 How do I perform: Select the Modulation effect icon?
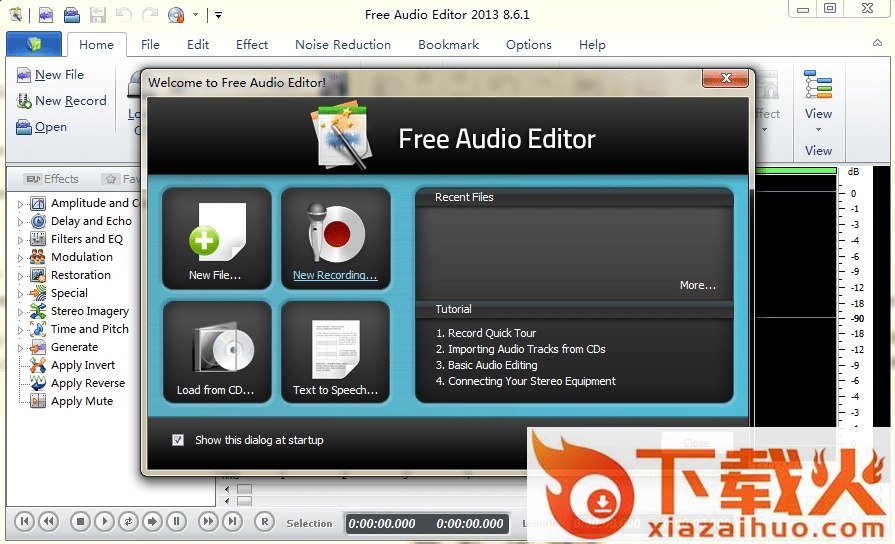click(38, 257)
